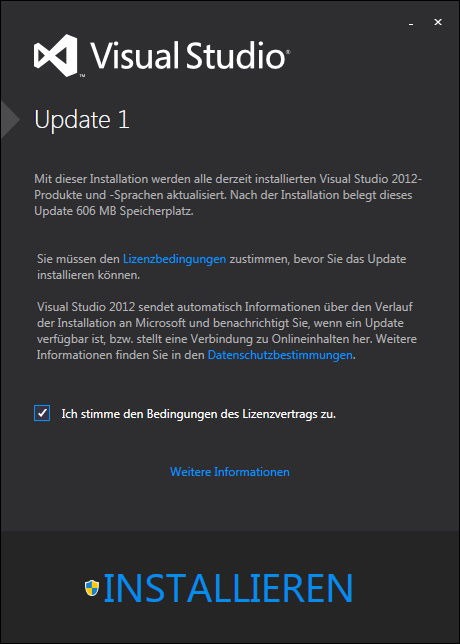Screen dimensions: 460x644
Task: Click the UAC shield icon beside INSTALLIEREN
Action: click(x=92, y=588)
